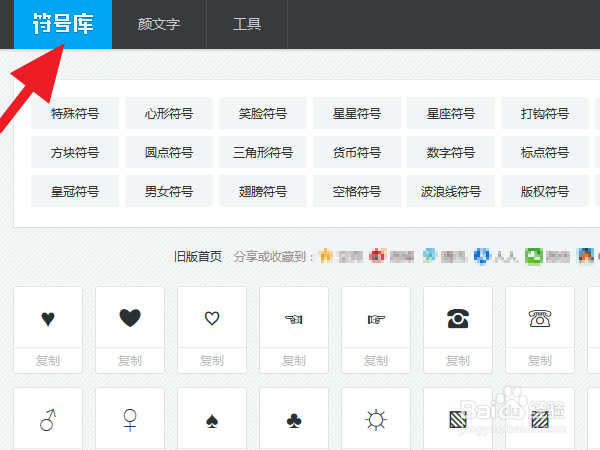Click the left-pointing hand symbol

(294, 319)
